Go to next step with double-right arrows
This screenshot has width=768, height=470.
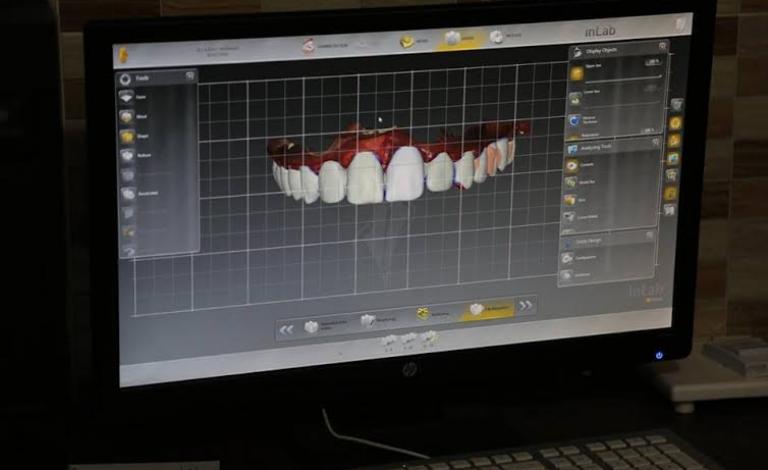coord(526,305)
